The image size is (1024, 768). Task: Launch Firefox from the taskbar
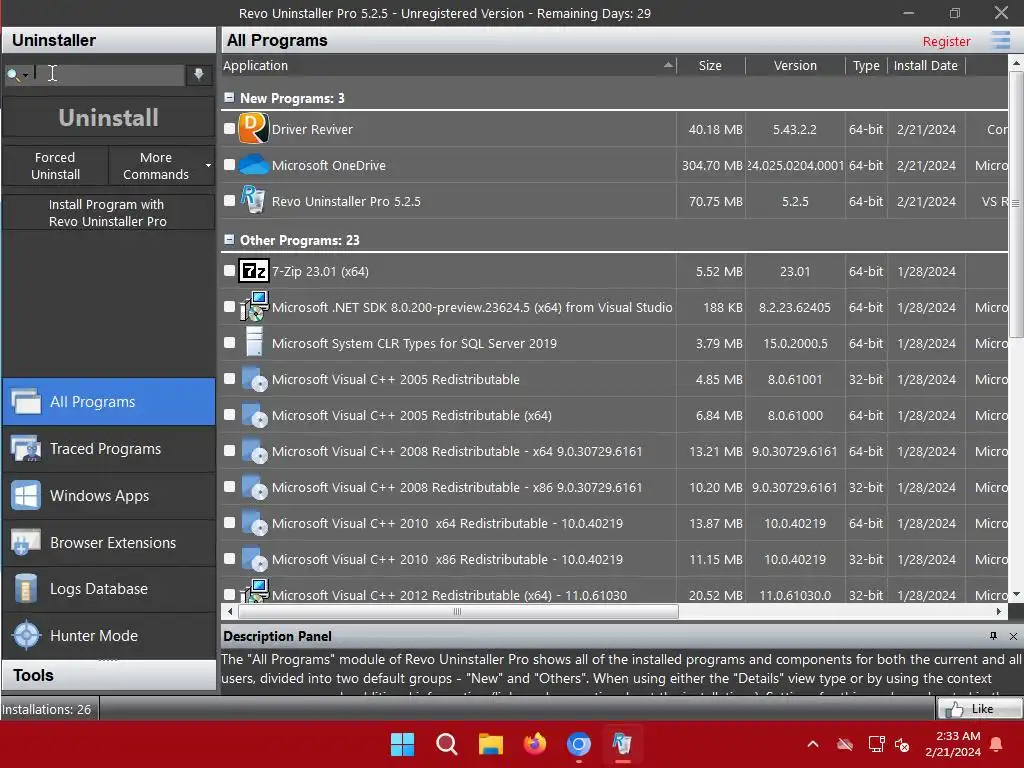click(x=535, y=744)
